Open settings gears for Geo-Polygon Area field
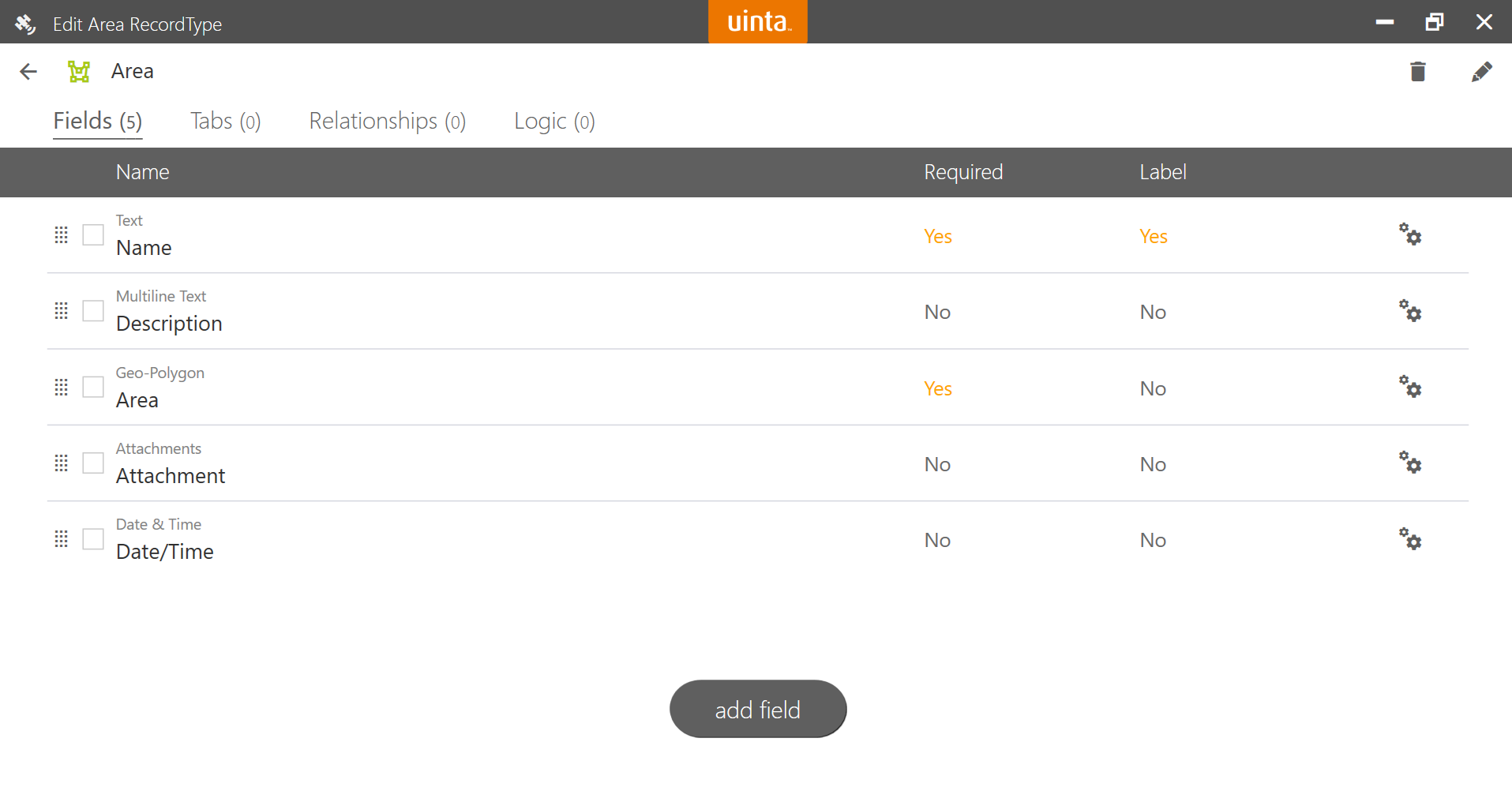Image resolution: width=1512 pixels, height=787 pixels. coord(1410,387)
